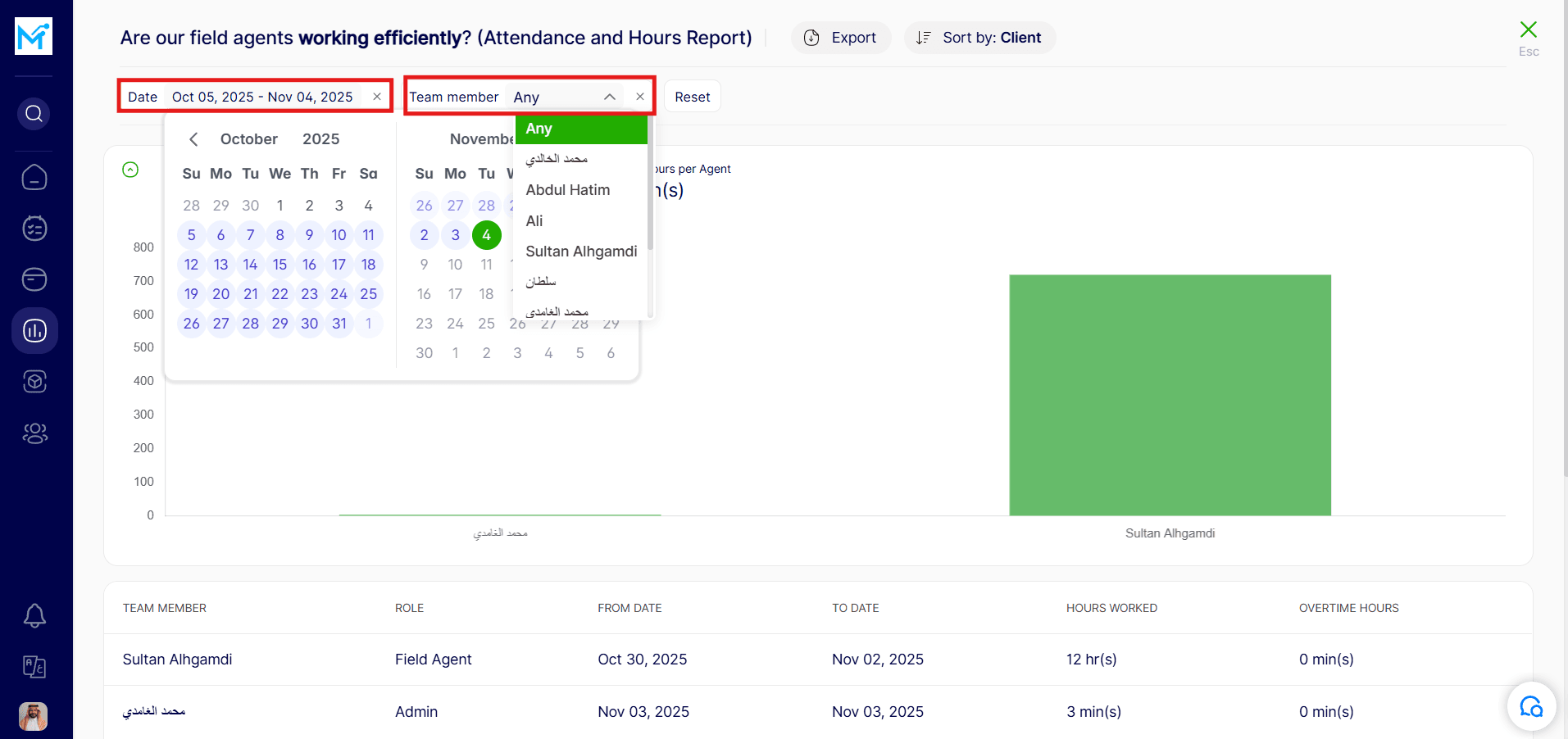Image resolution: width=1568 pixels, height=739 pixels.
Task: Click the Export button
Action: (841, 38)
